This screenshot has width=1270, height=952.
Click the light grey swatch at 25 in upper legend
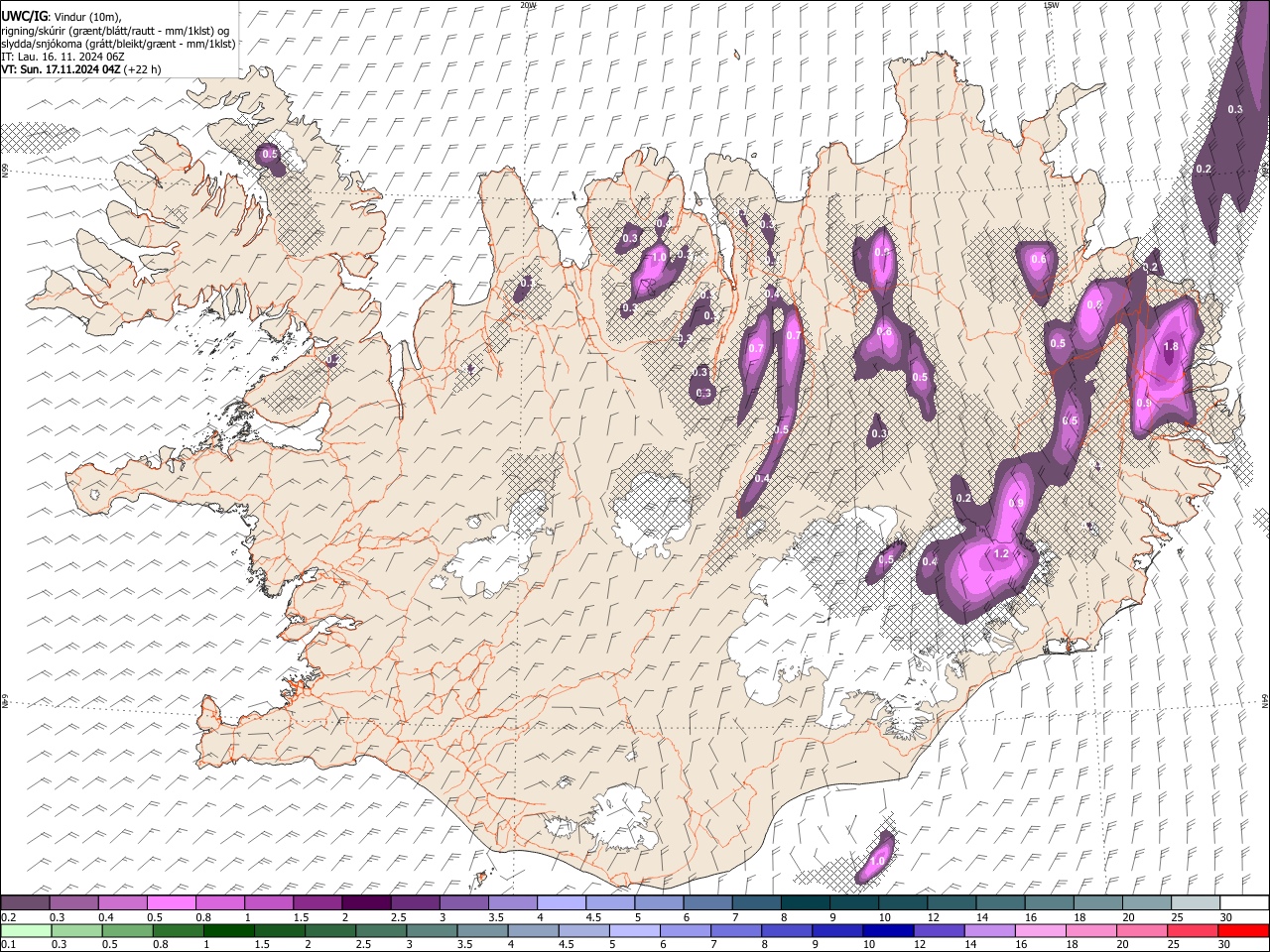[x=1196, y=902]
